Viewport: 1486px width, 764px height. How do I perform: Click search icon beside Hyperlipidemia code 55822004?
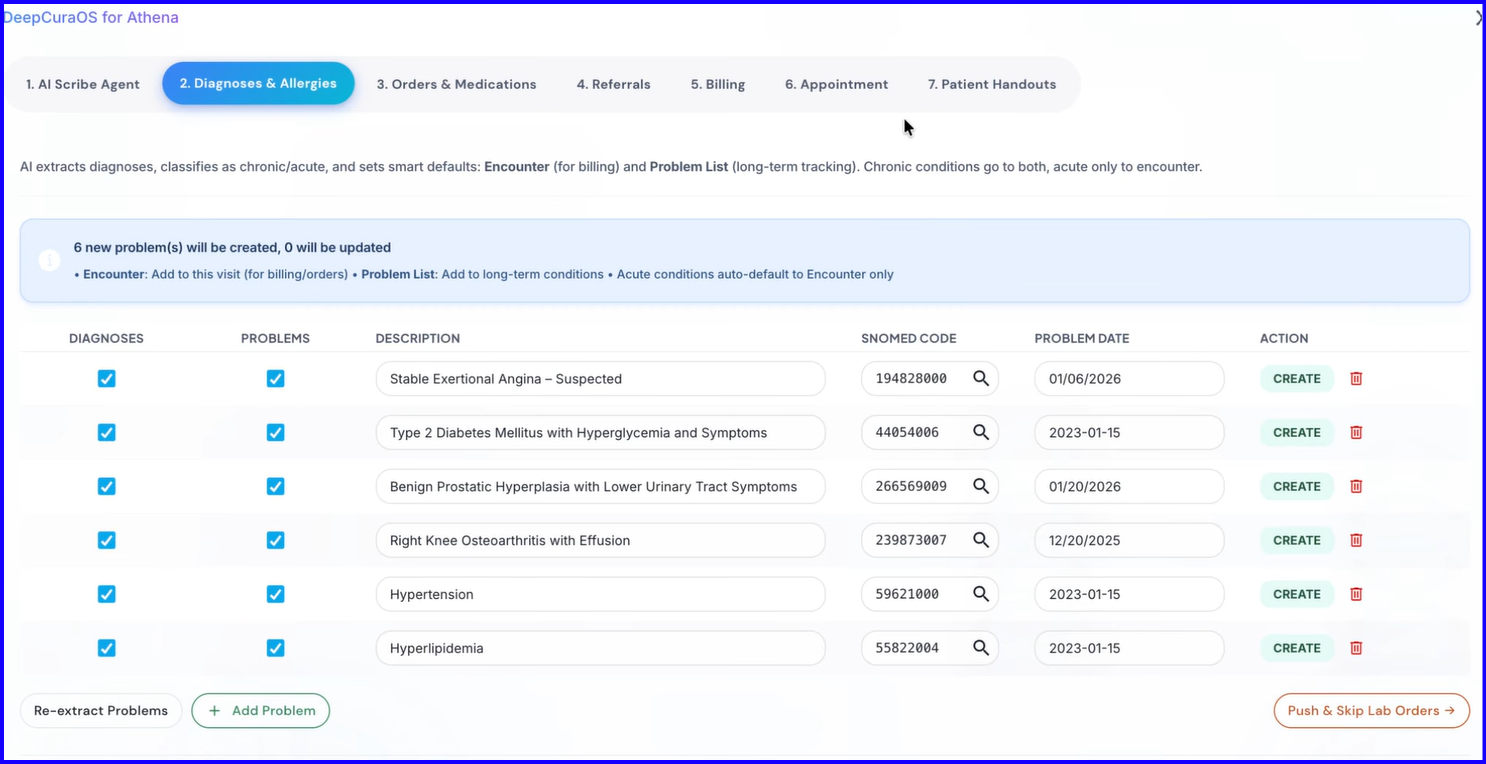tap(981, 649)
